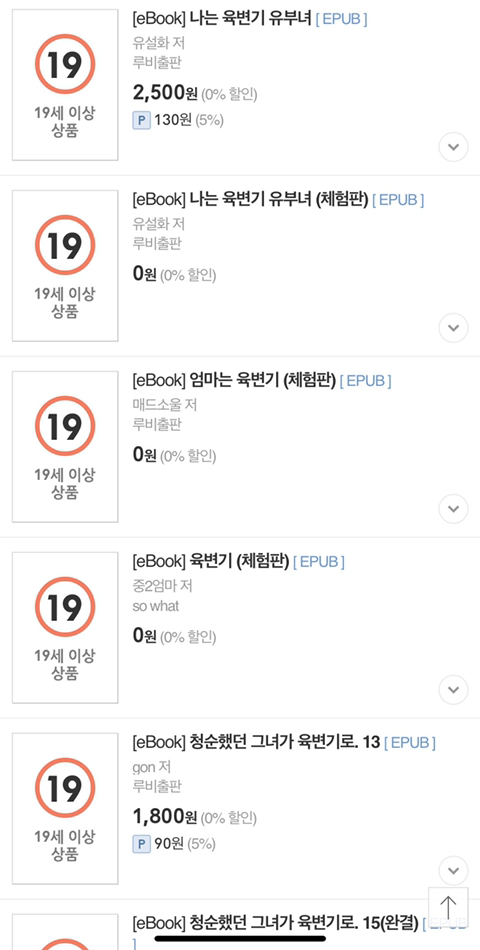The height and width of the screenshot is (950, 480).
Task: Open the 19 badge thumbnail for 매드소울's book
Action: (65, 447)
